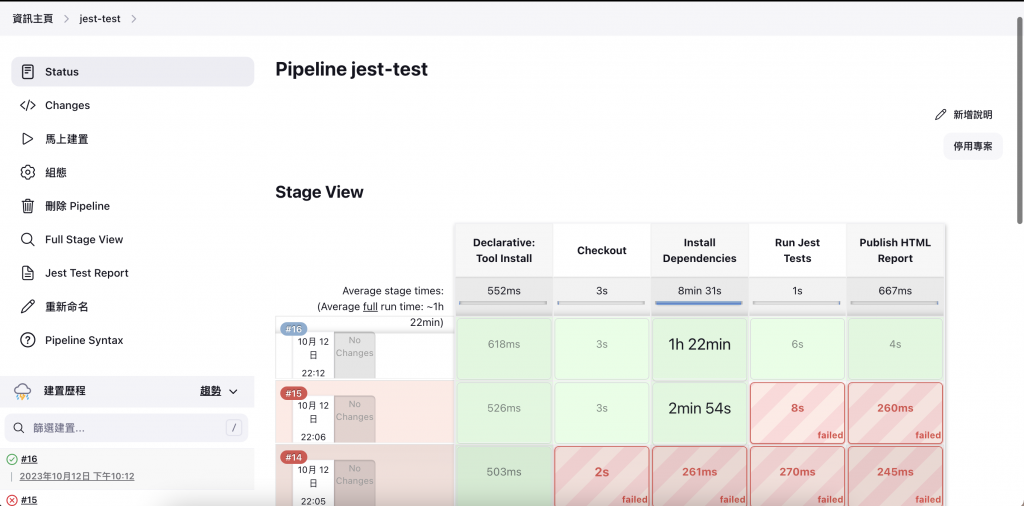The height and width of the screenshot is (506, 1024).
Task: Click the Install Dependencies average time progress bar
Action: [x=699, y=302]
